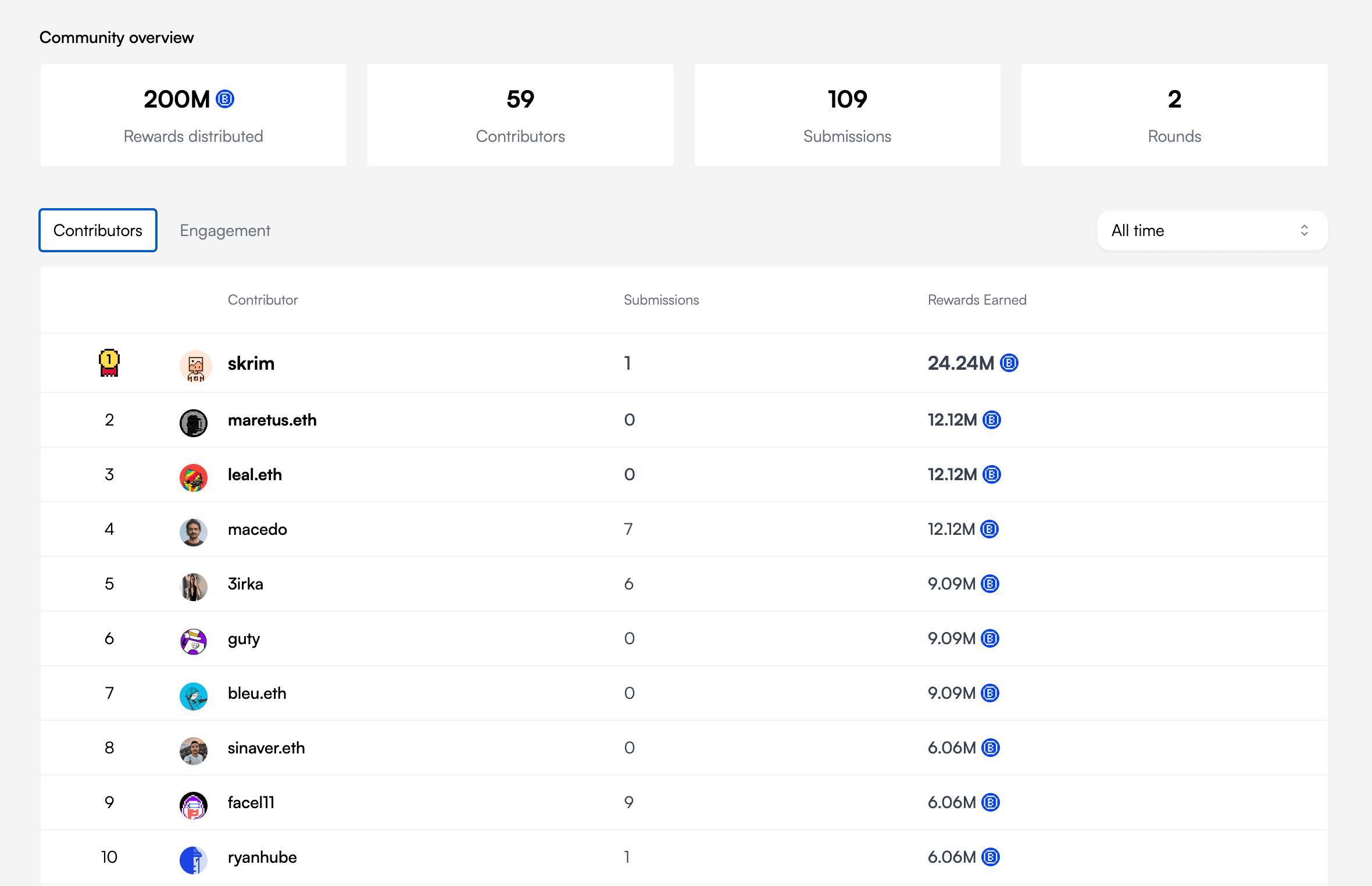Click macedo's profile photo
Image resolution: width=1372 pixels, height=886 pixels.
coord(194,532)
